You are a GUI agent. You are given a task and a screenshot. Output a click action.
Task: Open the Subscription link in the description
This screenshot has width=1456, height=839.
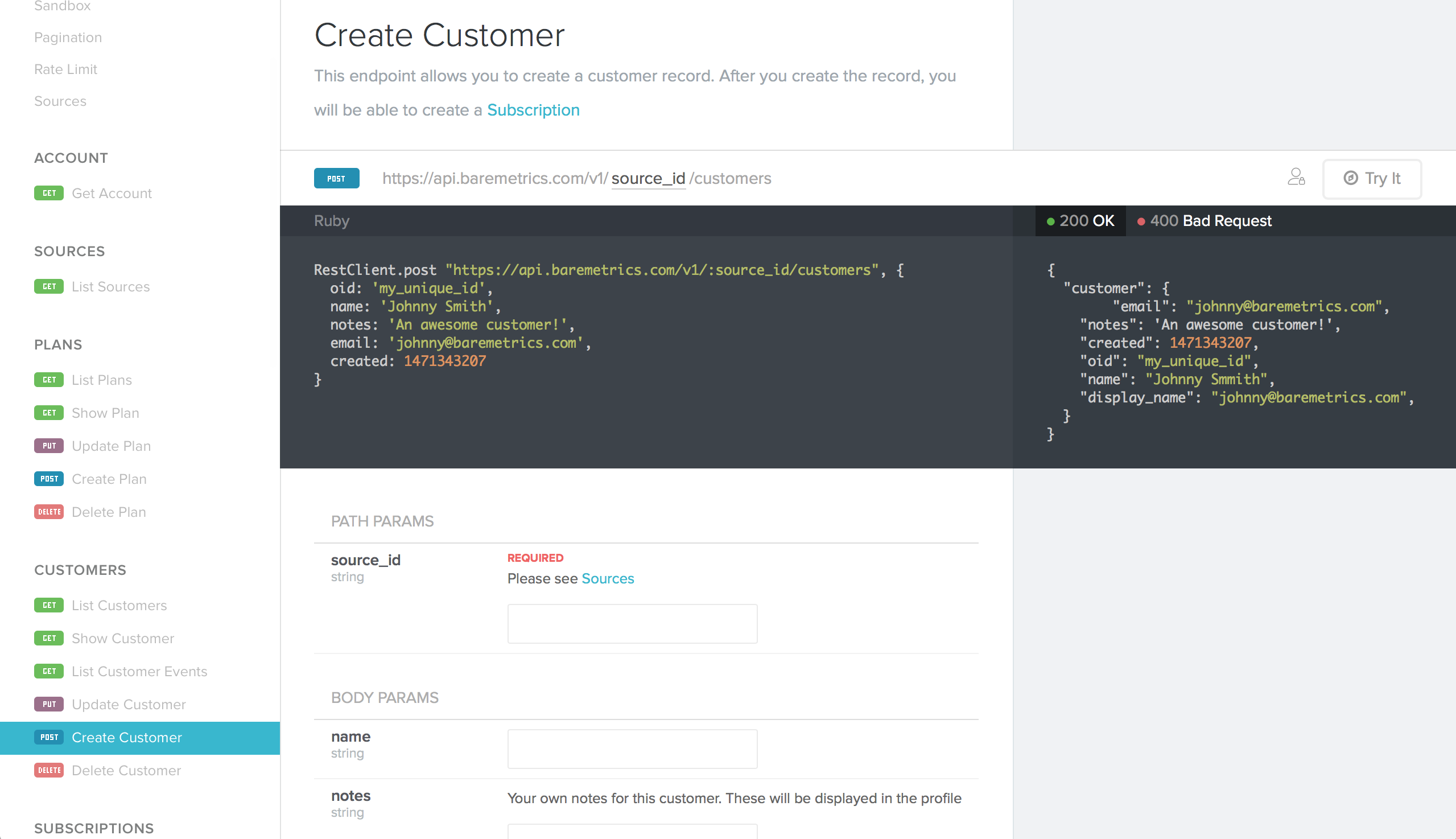tap(533, 110)
